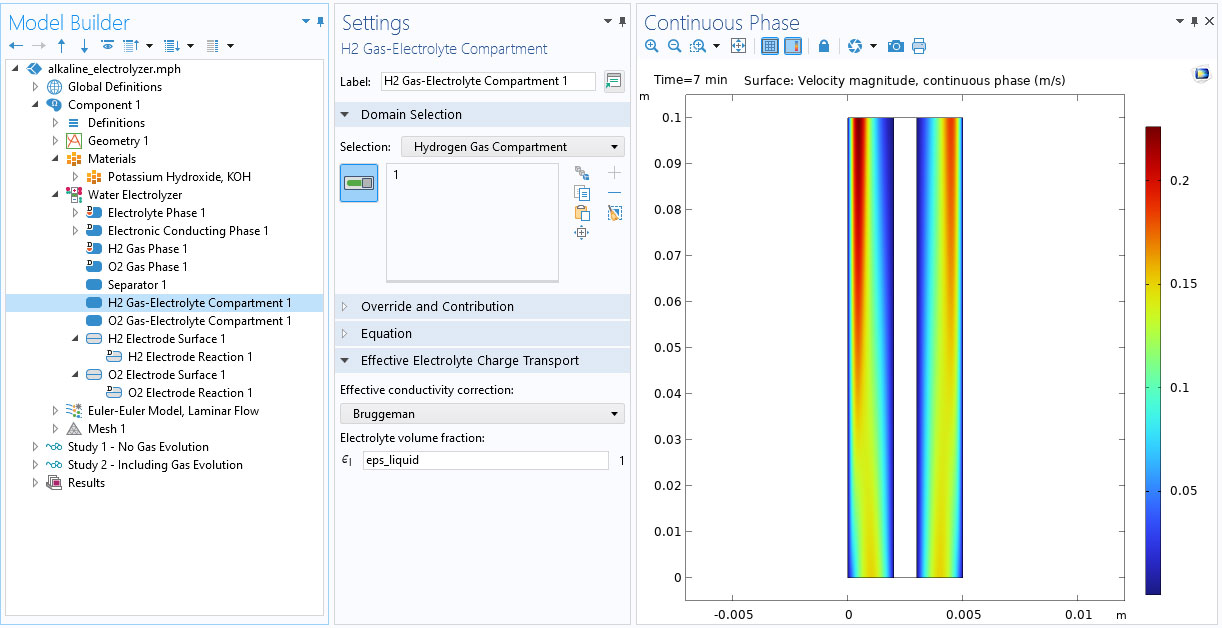The height and width of the screenshot is (628, 1222).
Task: Toggle the Show Grid button
Action: click(770, 46)
